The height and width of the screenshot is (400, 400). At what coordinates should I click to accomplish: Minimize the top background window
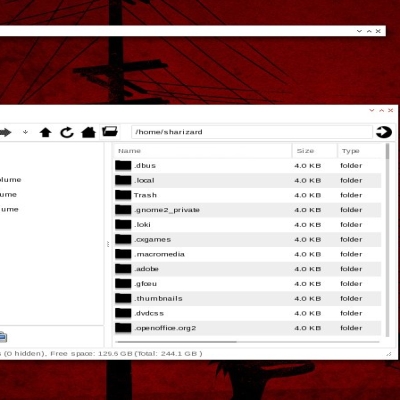359,31
